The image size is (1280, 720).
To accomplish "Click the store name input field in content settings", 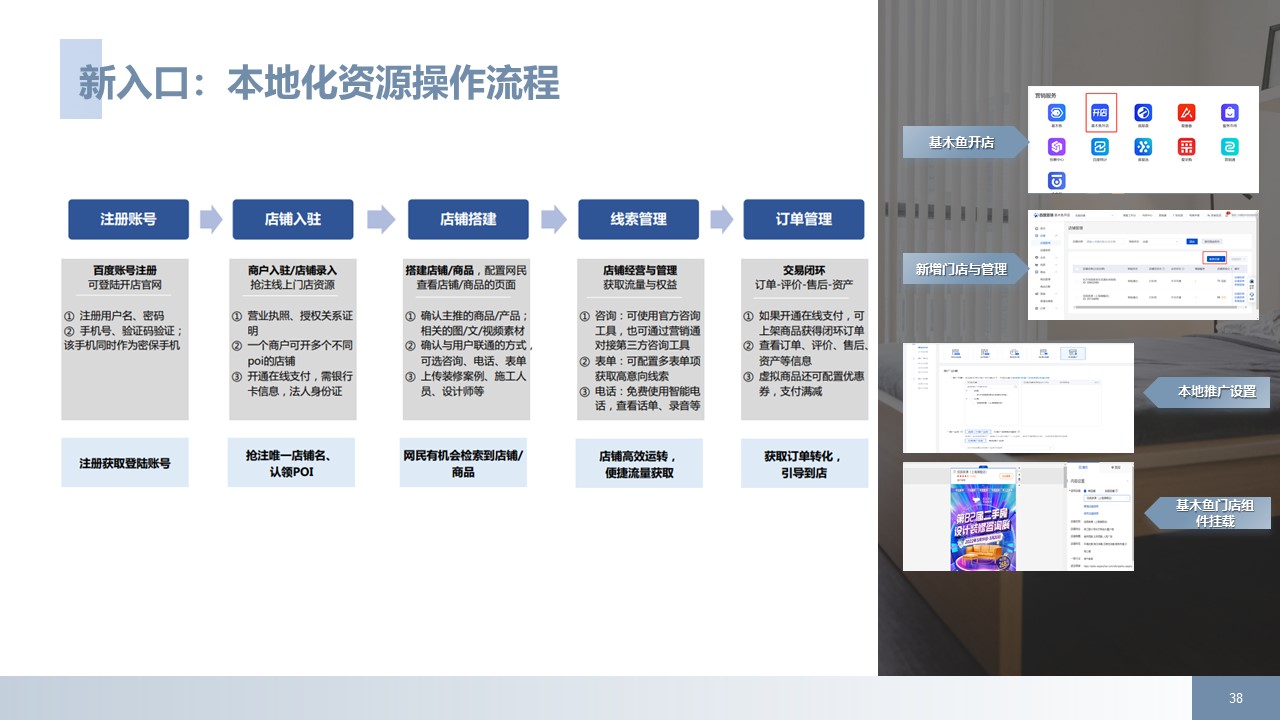I will 1107,498.
